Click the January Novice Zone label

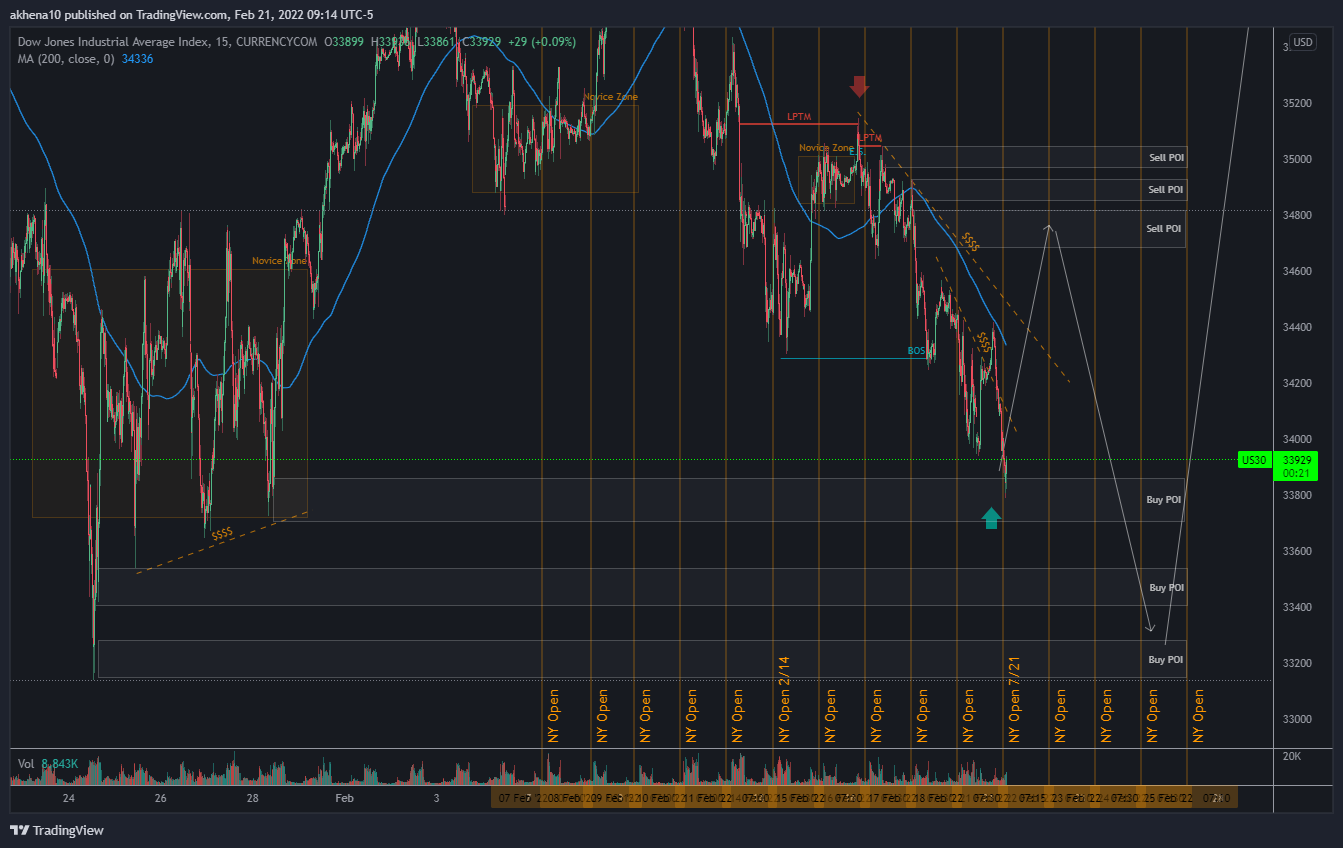pos(279,261)
